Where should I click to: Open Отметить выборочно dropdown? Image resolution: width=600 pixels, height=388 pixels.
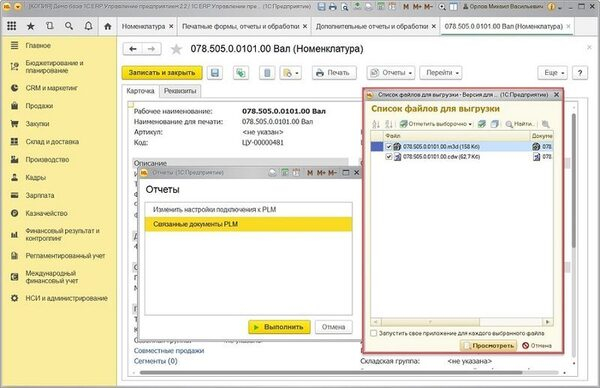coord(436,124)
